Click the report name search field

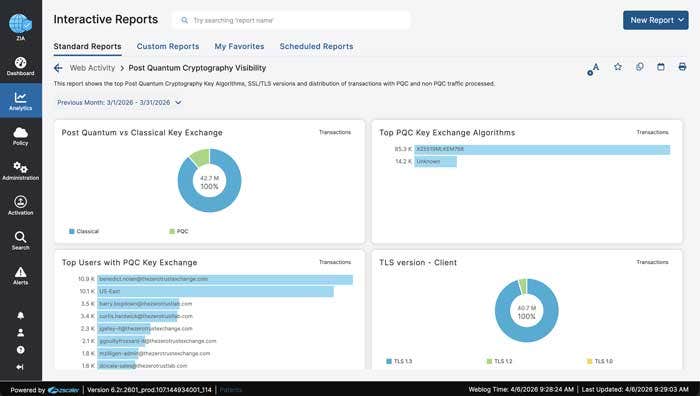point(291,20)
